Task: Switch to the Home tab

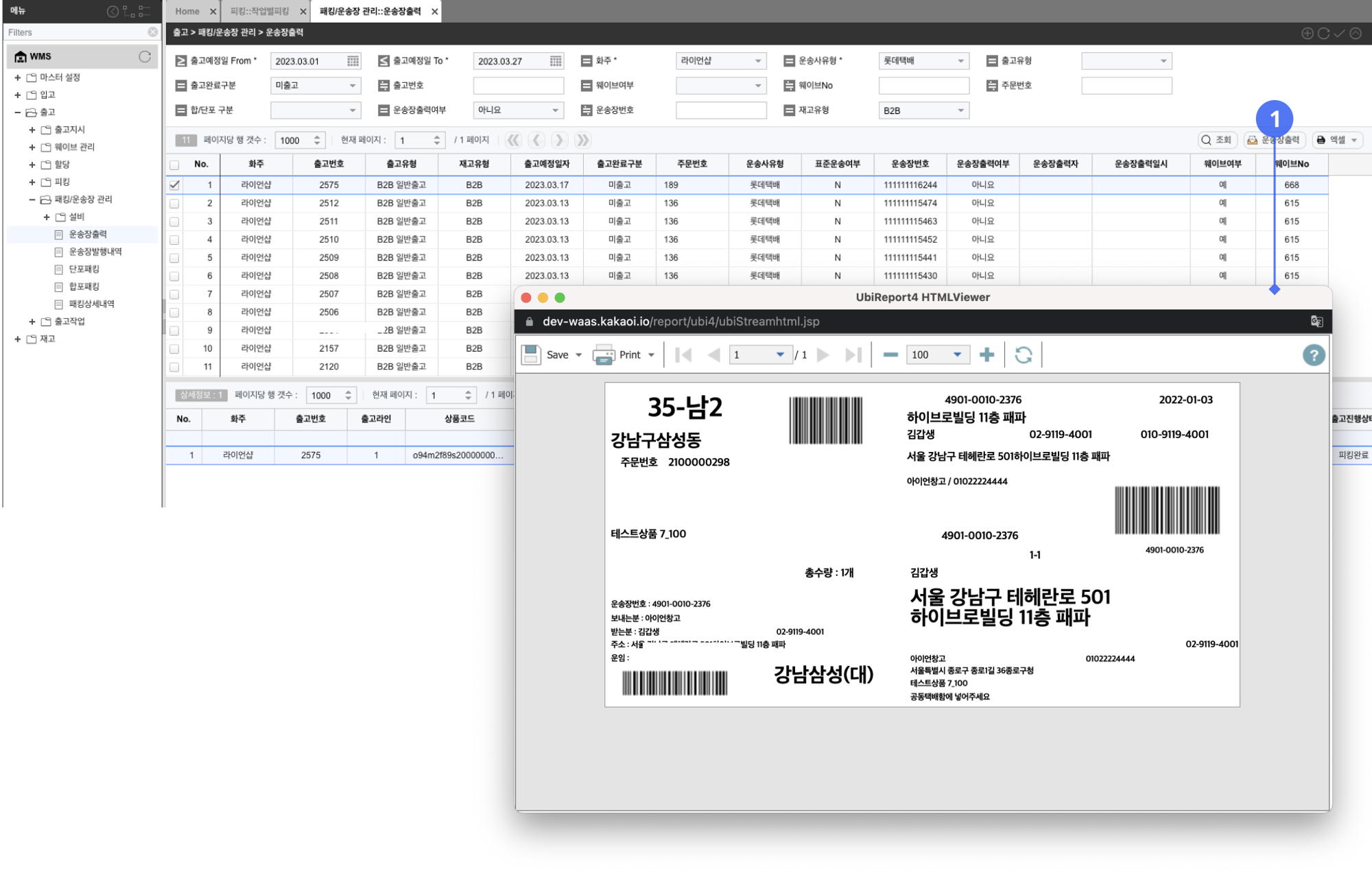Action: pyautogui.click(x=187, y=11)
